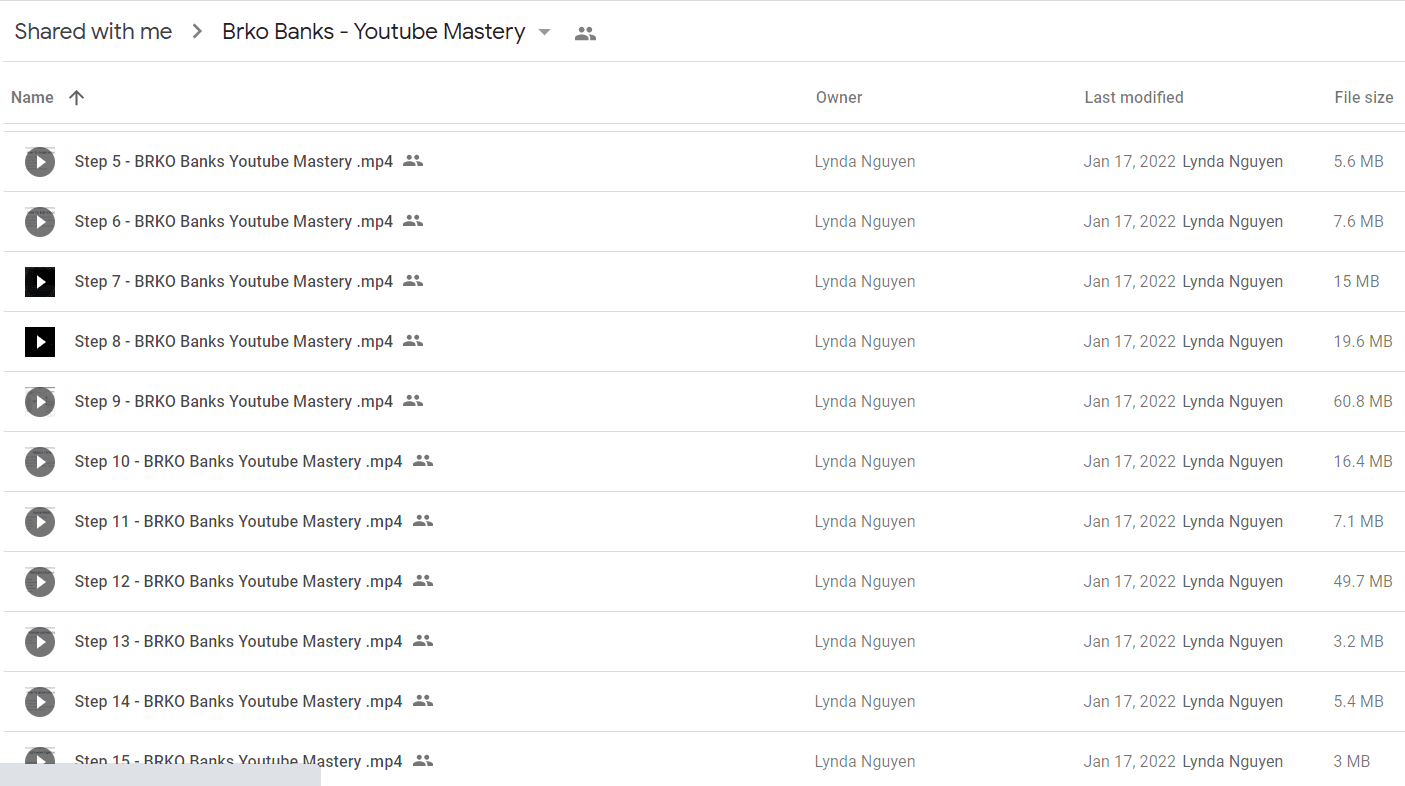Click the 3.2 MB file size value
The height and width of the screenshot is (786, 1405).
point(1358,641)
